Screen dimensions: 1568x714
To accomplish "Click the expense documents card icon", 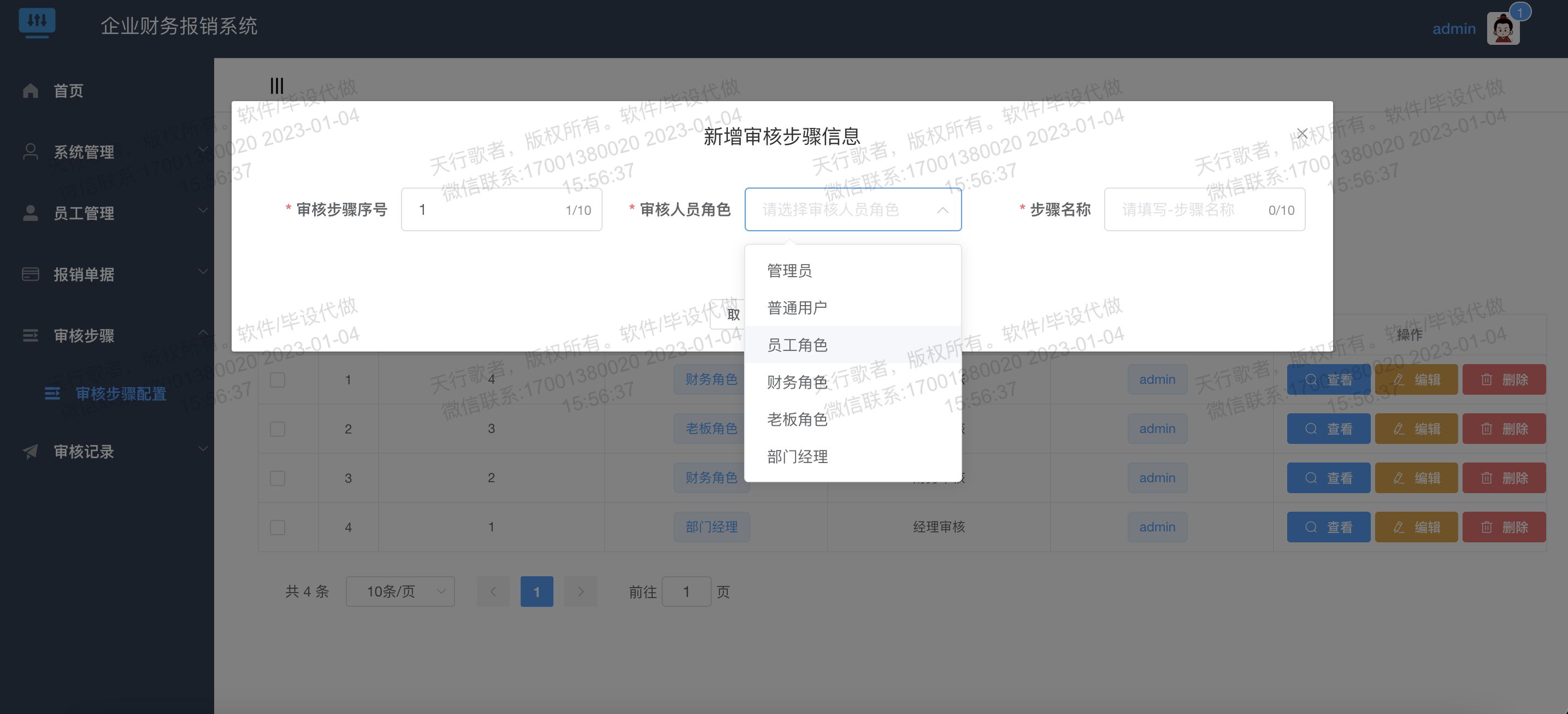I will pos(31,274).
